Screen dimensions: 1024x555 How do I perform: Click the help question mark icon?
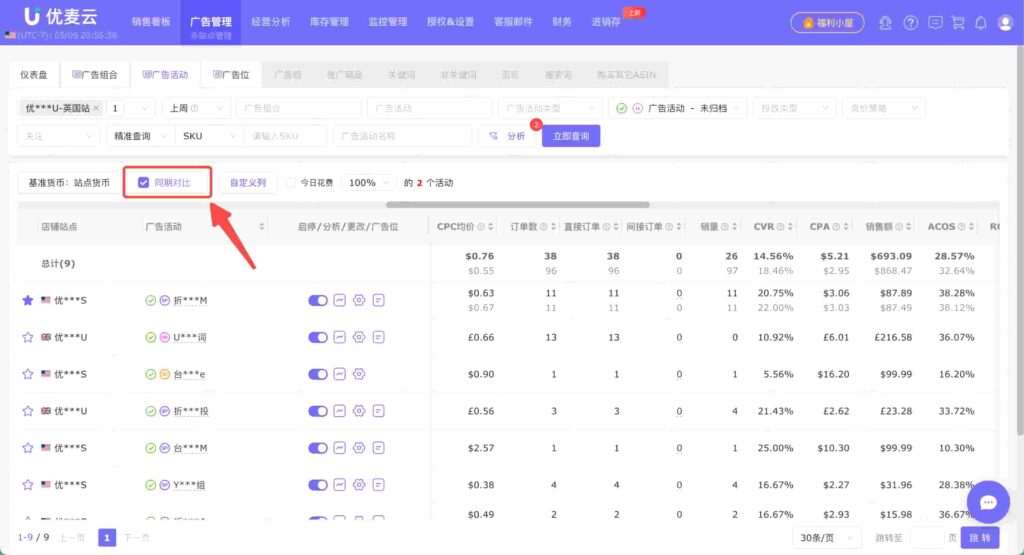[910, 23]
